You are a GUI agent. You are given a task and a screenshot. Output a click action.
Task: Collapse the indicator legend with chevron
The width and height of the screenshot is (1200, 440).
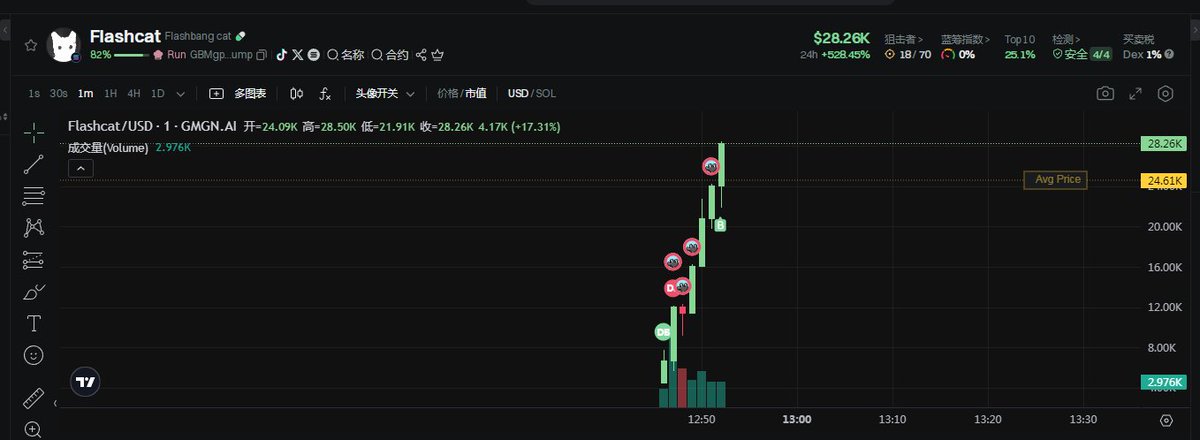click(81, 169)
